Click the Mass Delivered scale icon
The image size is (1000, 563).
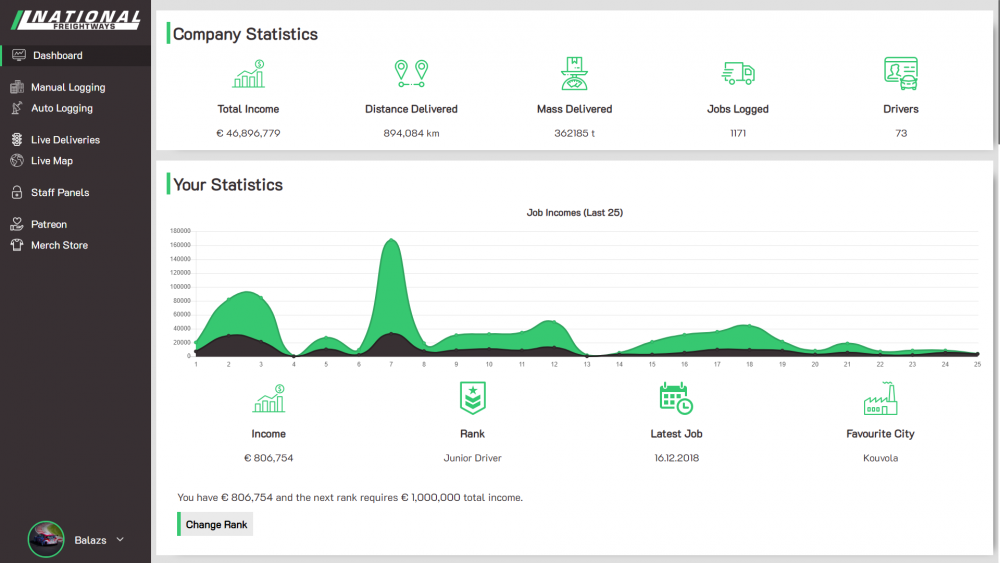pyautogui.click(x=574, y=74)
